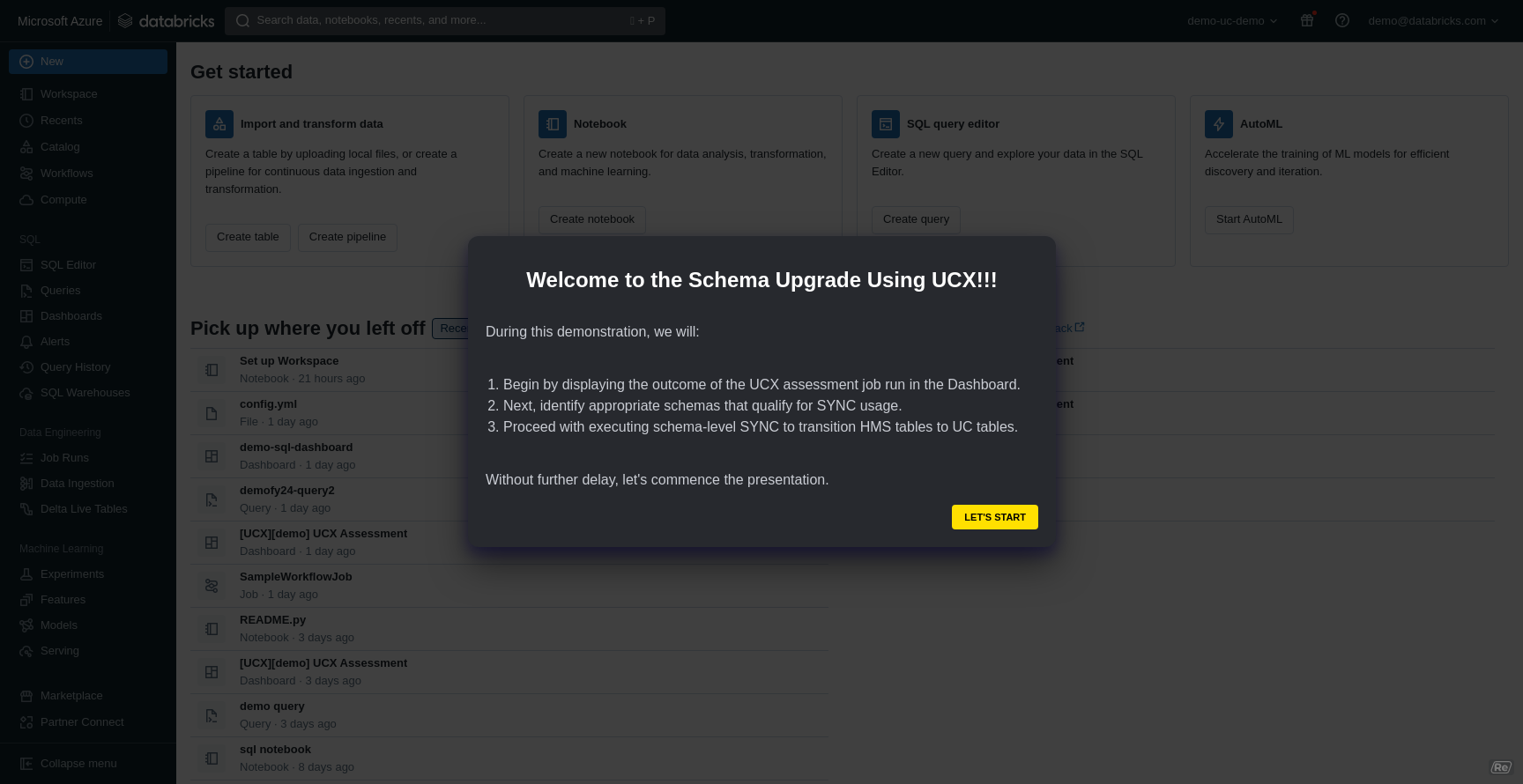Open Experiments icon in sidebar
This screenshot has width=1523, height=784.
26,574
